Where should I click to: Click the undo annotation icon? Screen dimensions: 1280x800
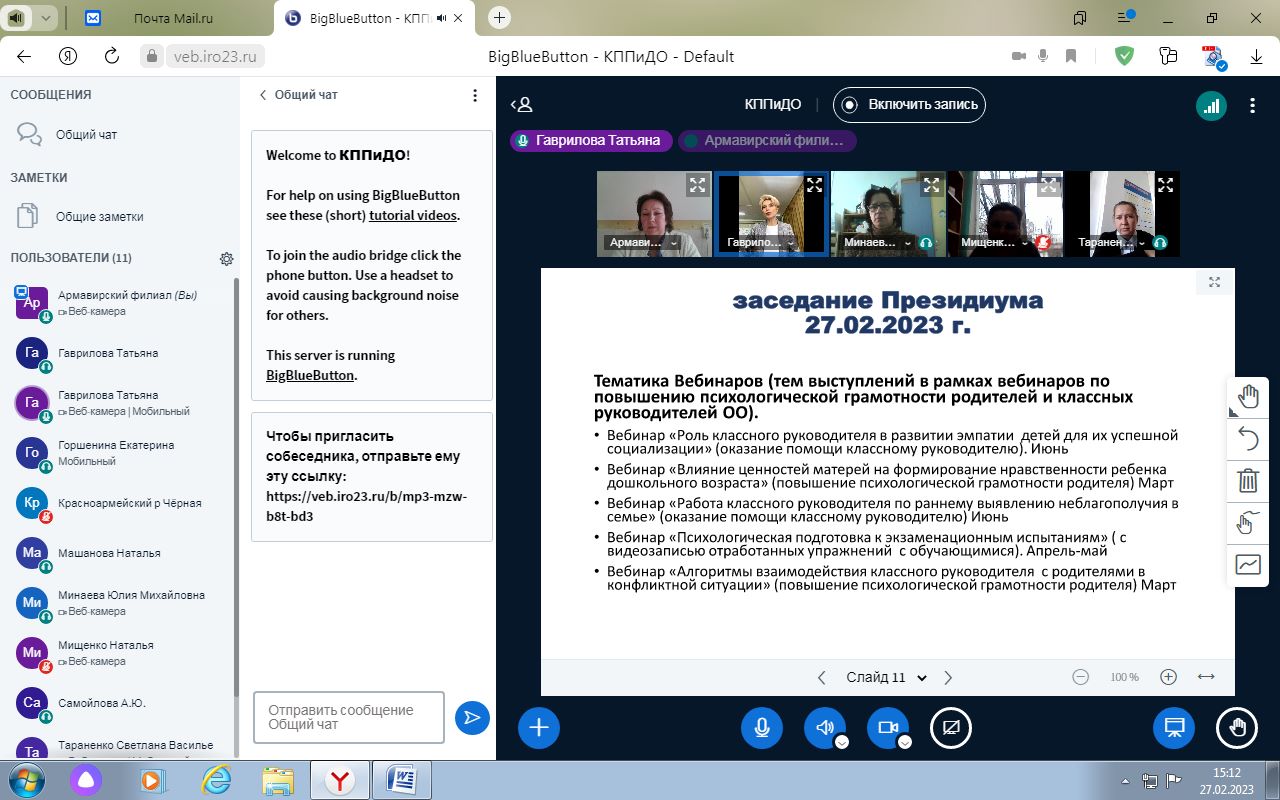click(1248, 439)
